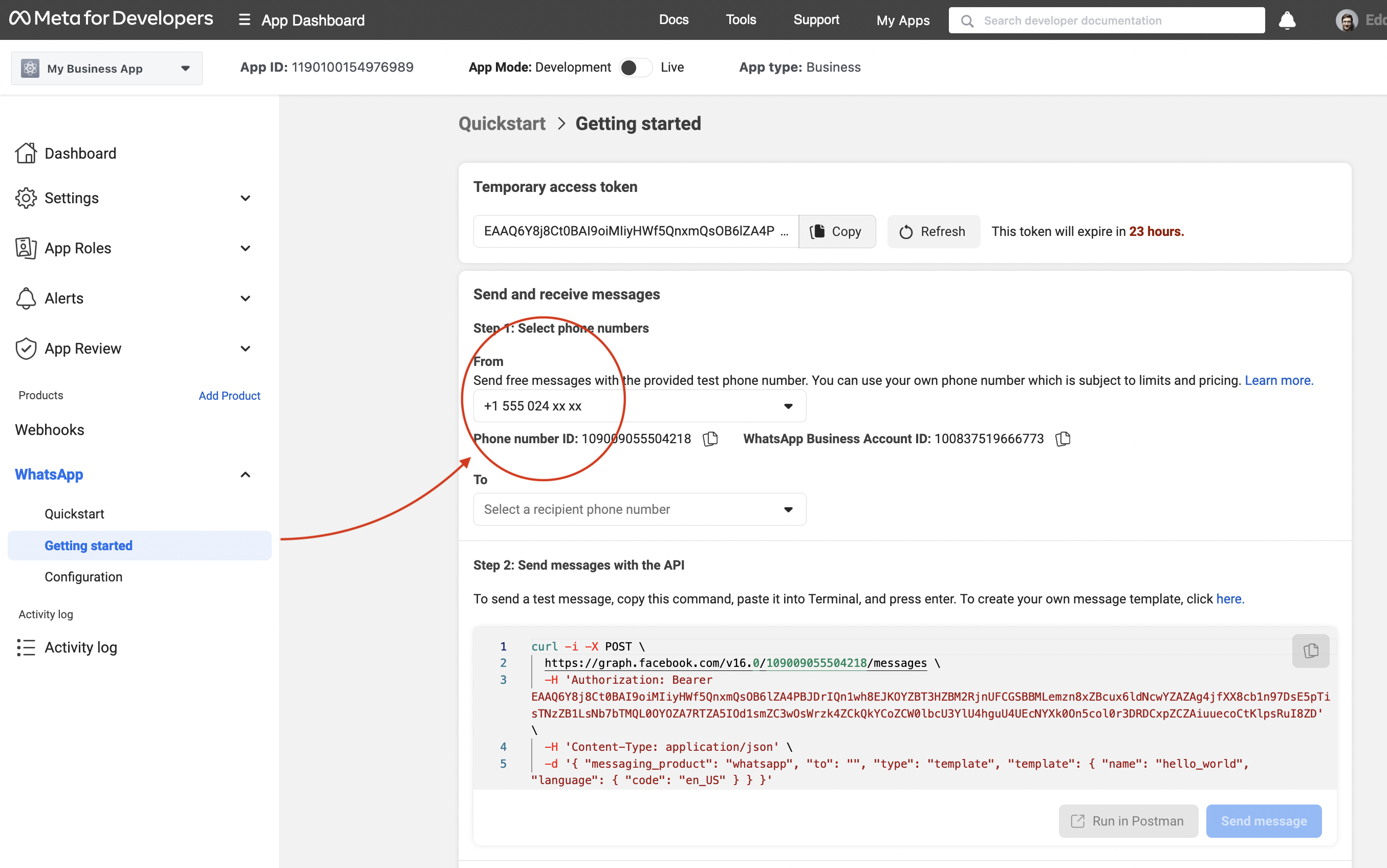Open the My Business App selector dropdown
Screen dimensions: 1387x868
[x=107, y=68]
